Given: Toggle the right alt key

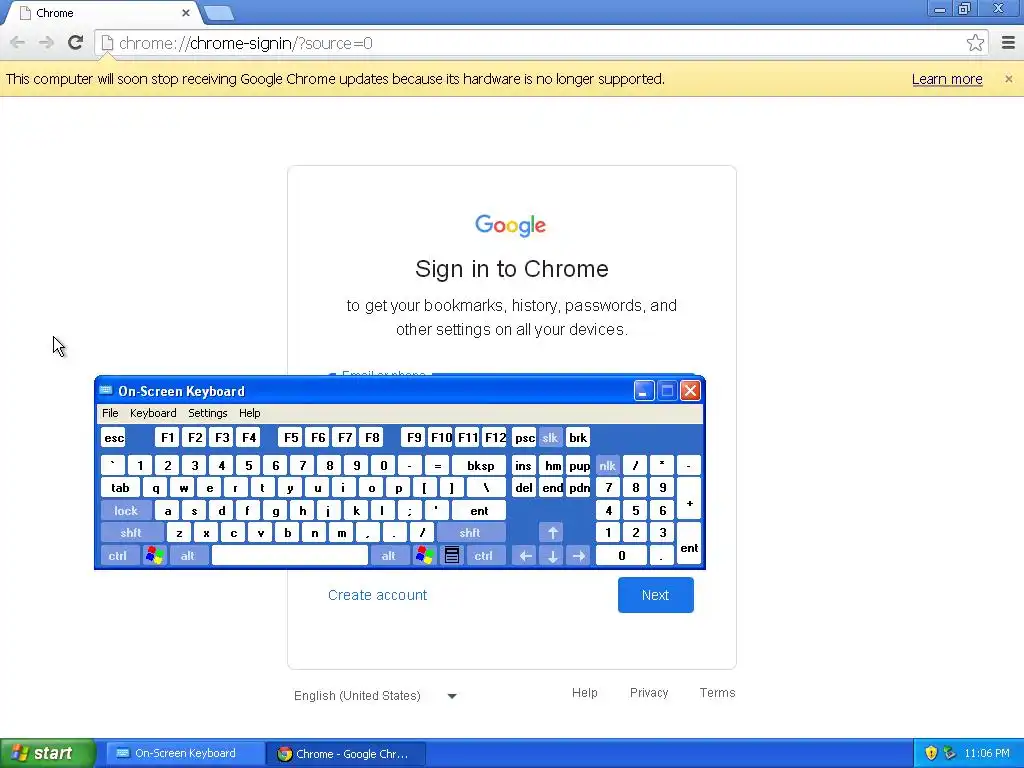Looking at the screenshot, I should pos(389,556).
